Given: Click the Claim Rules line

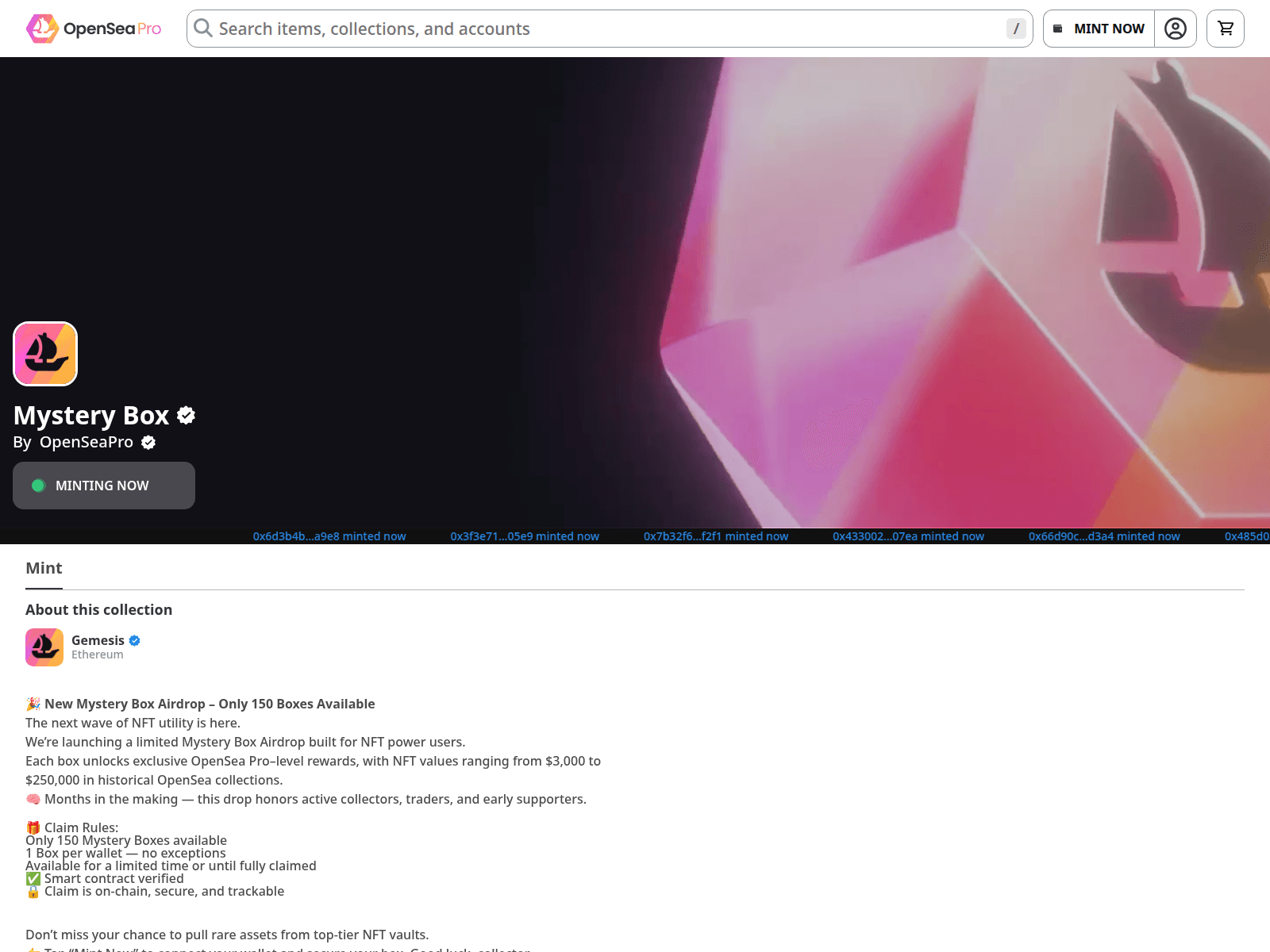Looking at the screenshot, I should tap(72, 827).
